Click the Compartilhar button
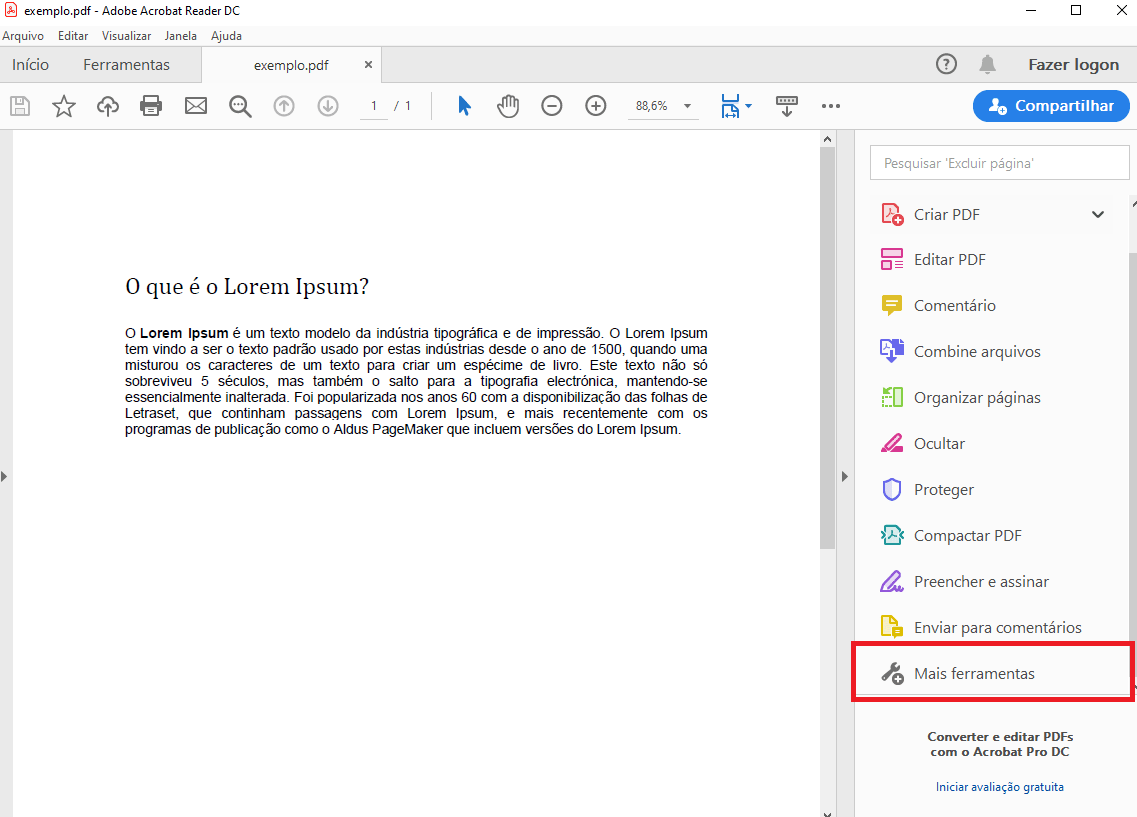Screen dimensions: 1137x817 coord(1050,105)
